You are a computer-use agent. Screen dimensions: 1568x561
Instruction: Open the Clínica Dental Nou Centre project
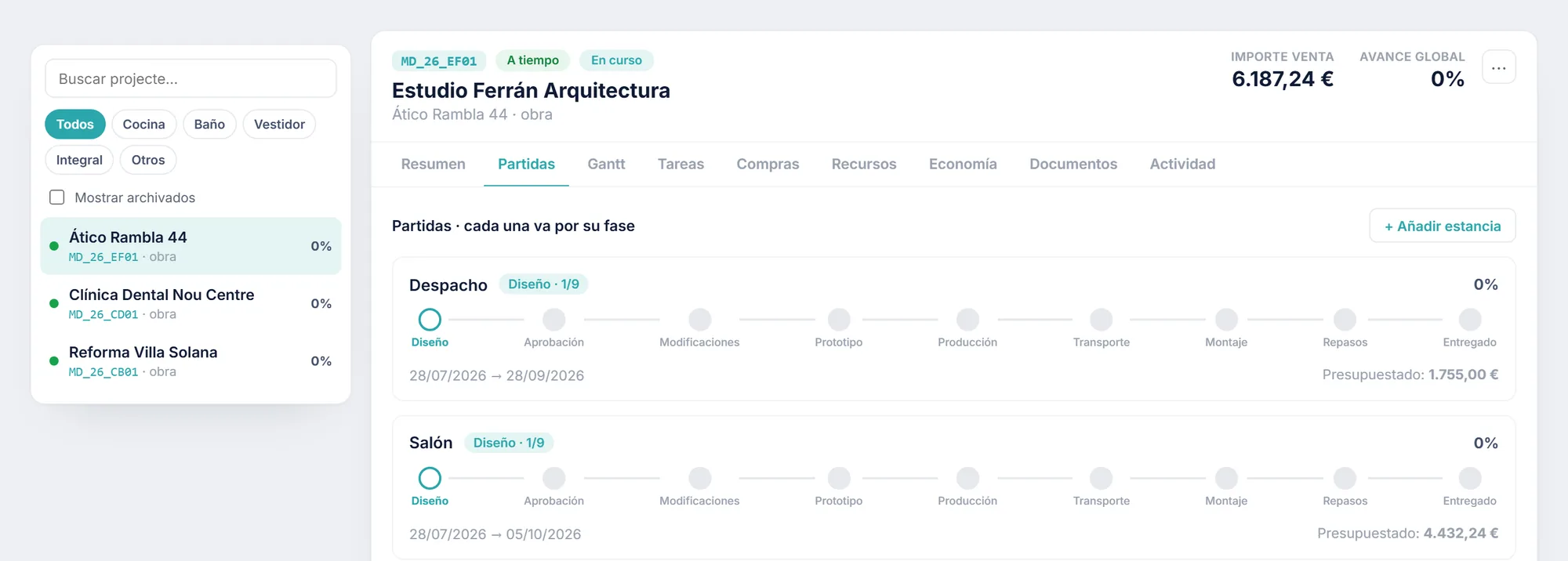coord(191,303)
